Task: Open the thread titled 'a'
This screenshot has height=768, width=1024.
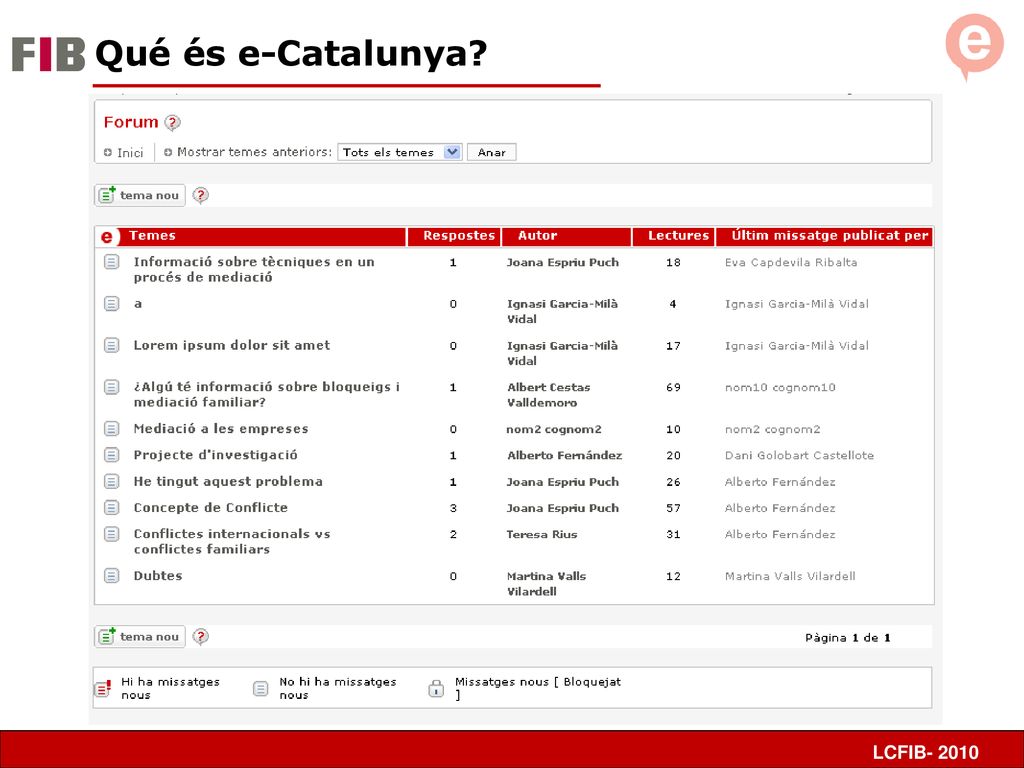Action: point(138,304)
